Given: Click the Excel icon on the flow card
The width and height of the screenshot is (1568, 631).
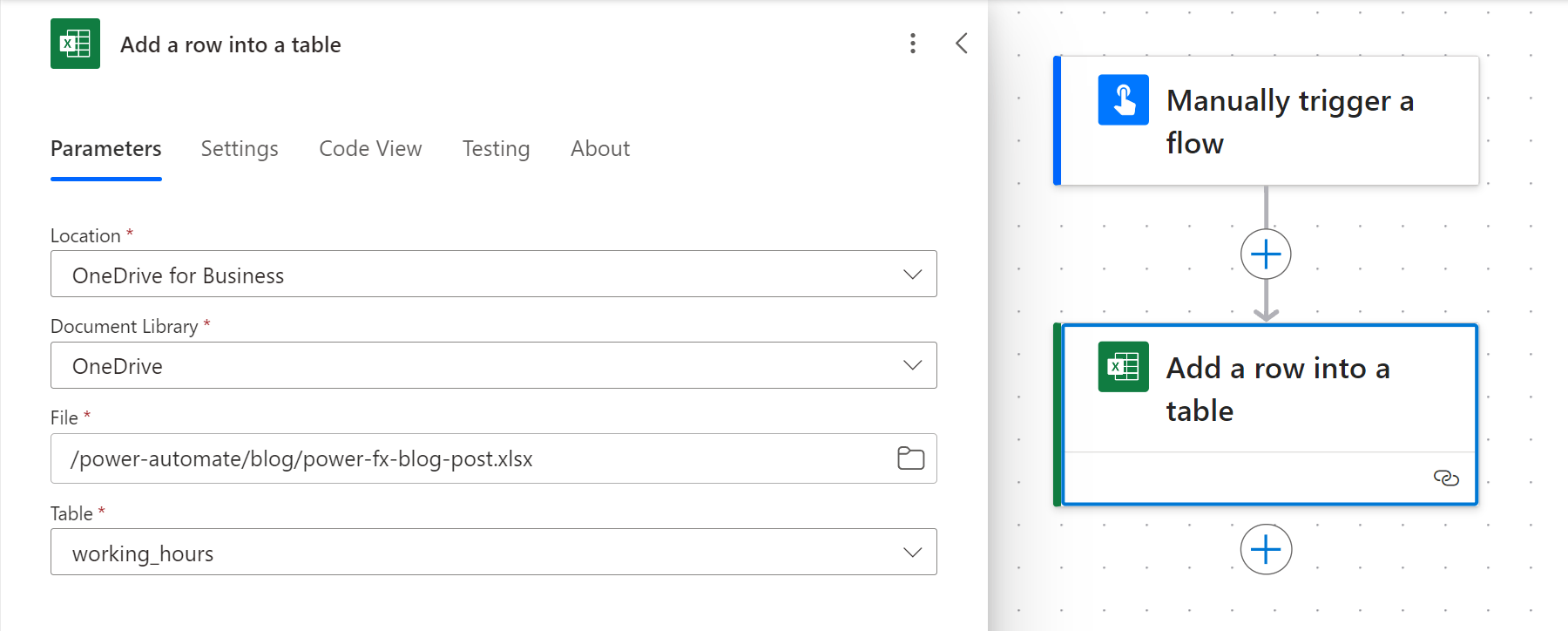Looking at the screenshot, I should coord(1123,367).
